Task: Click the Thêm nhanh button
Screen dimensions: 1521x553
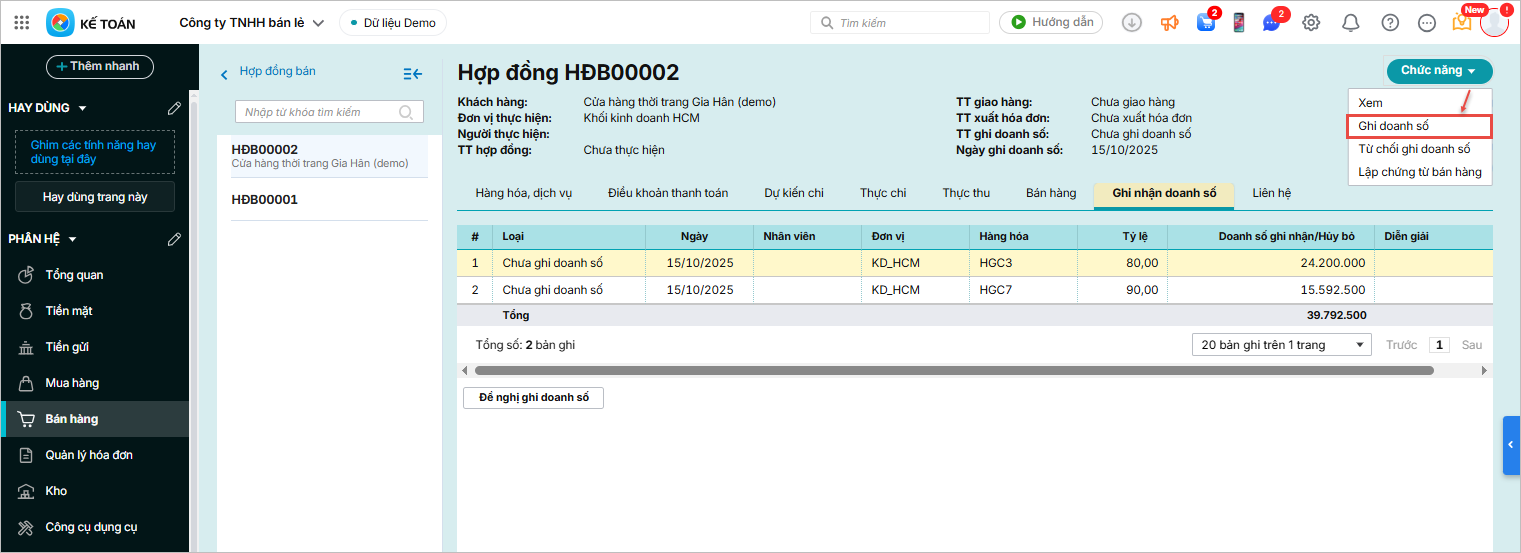Action: (99, 66)
